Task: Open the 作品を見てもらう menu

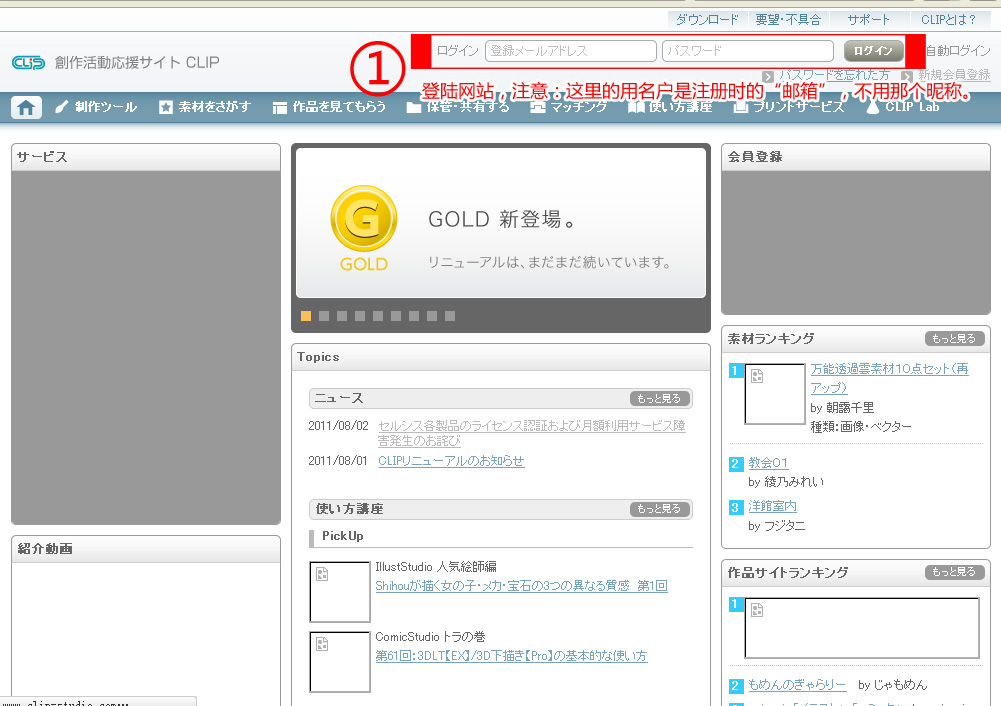Action: point(329,107)
